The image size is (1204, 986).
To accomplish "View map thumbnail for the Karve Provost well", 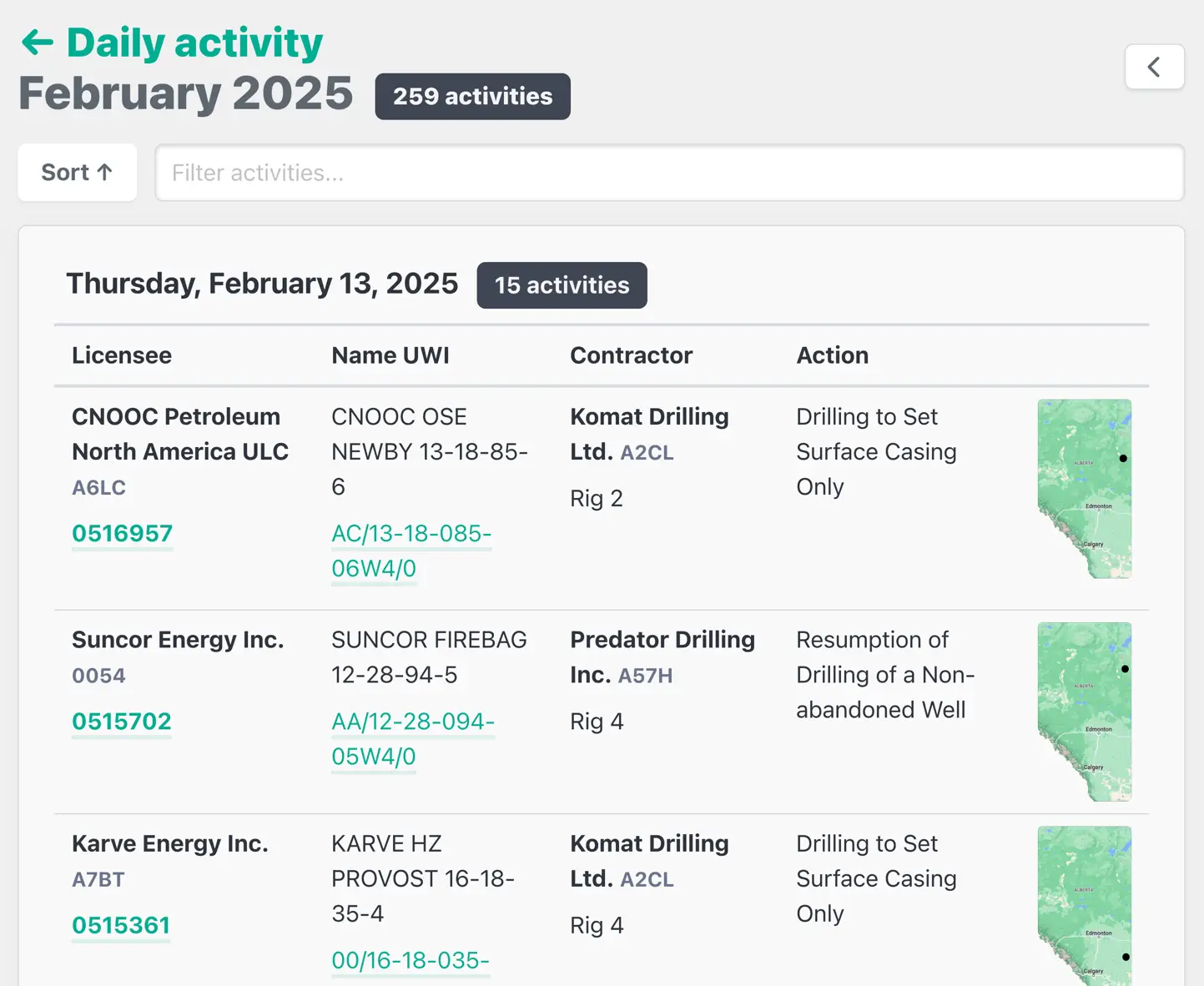I will coord(1085,906).
